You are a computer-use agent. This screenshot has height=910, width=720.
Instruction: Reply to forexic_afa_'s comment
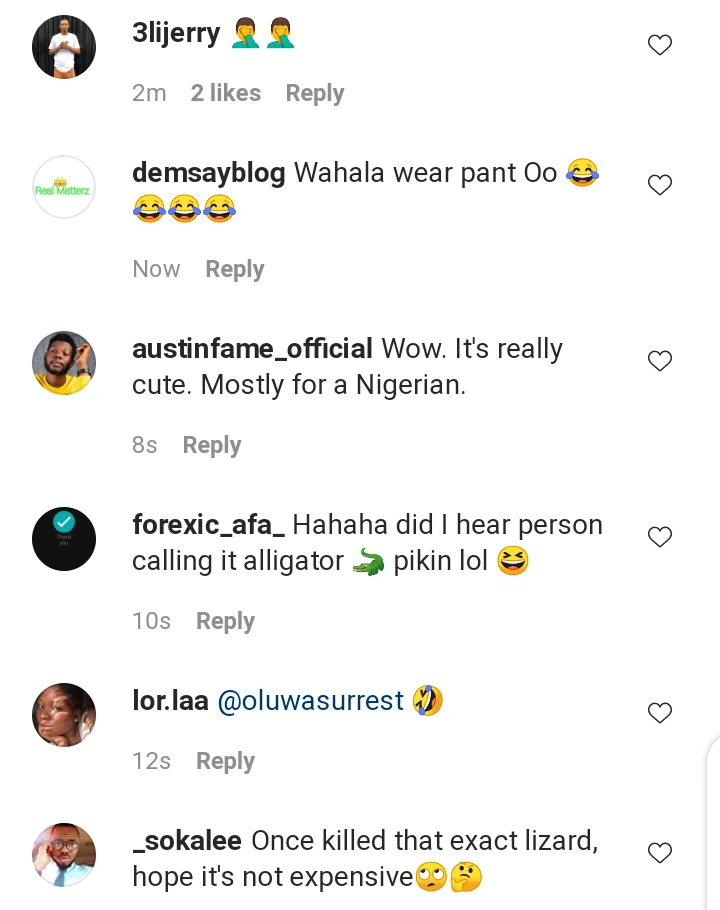point(225,621)
